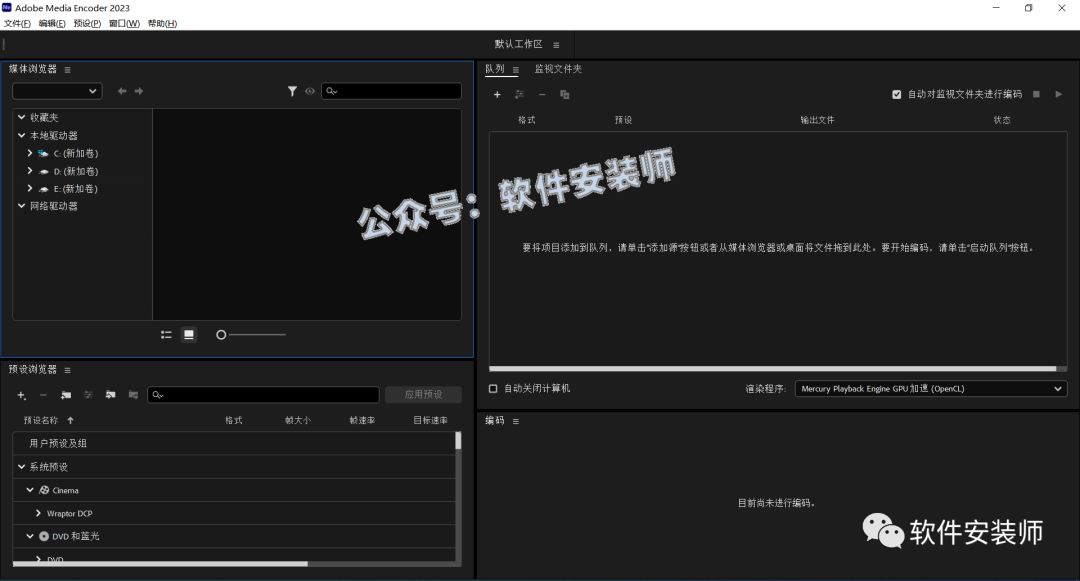1080x581 pixels.
Task: Click the 格式 column header in Preset Browser
Action: 233,421
